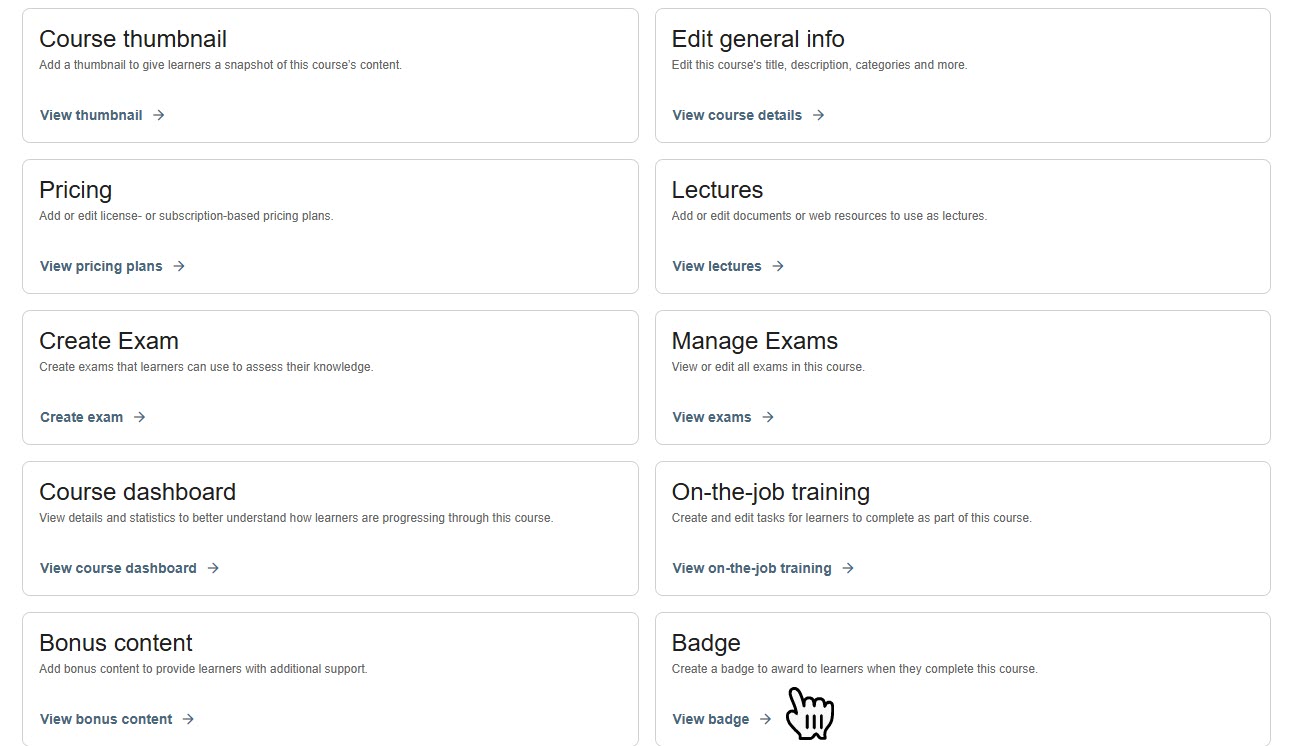Open the View exams link
1300x746 pixels.
point(712,417)
